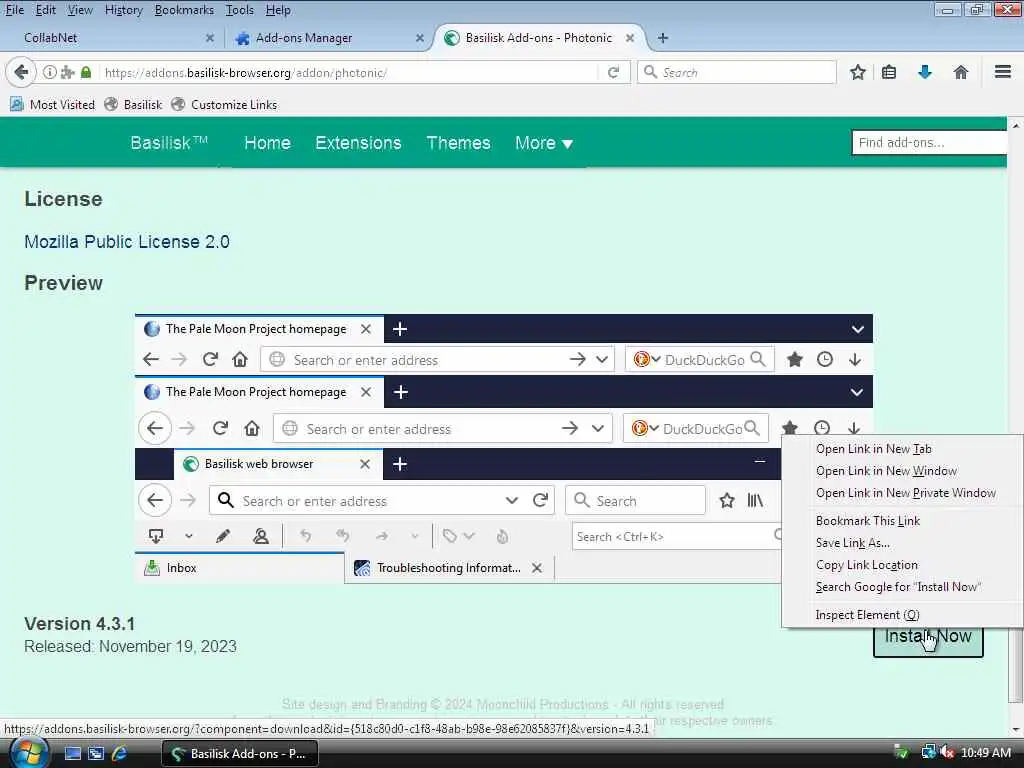Click the Switch between windows icon

(x=96, y=754)
